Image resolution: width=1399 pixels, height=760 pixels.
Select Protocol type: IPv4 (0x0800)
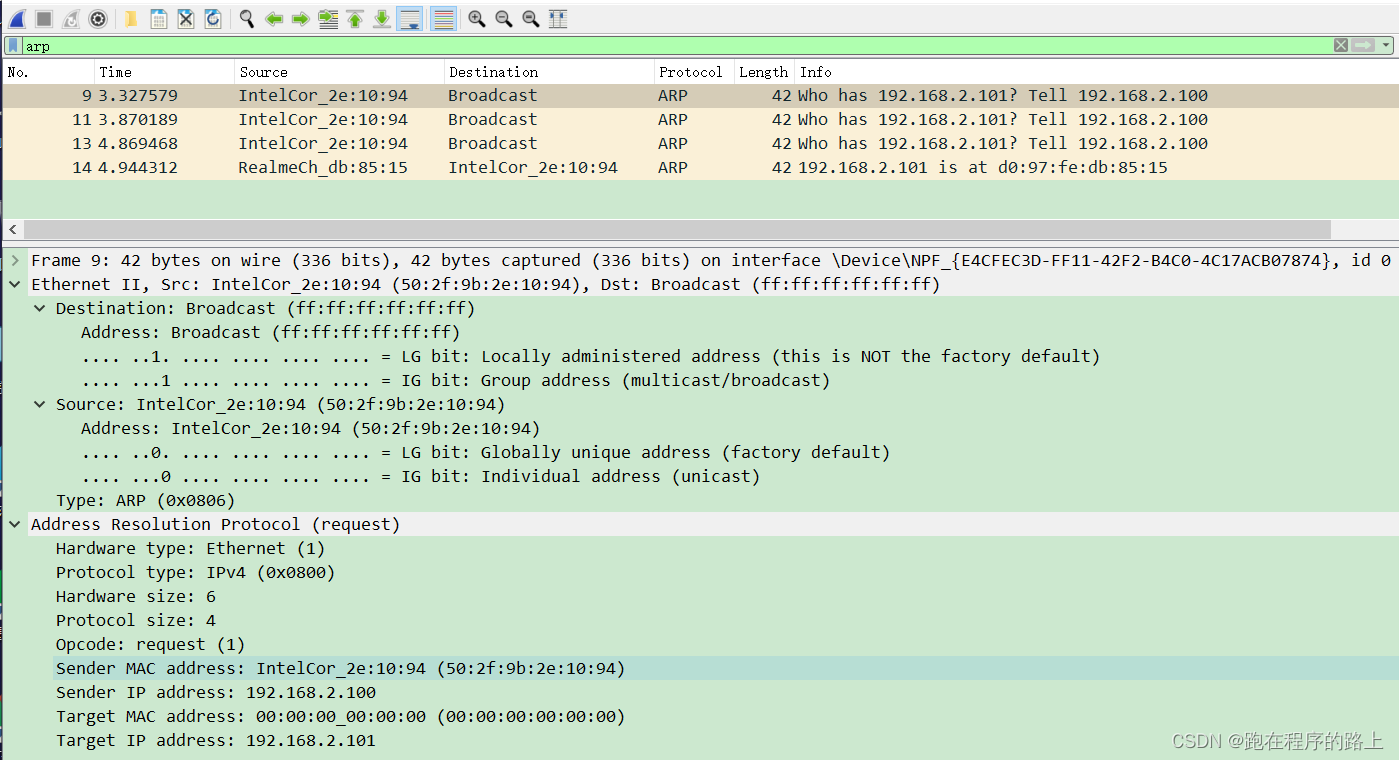coord(195,572)
